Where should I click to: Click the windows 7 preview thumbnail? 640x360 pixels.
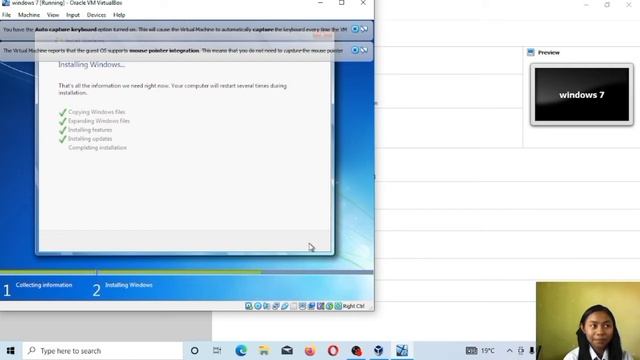(582, 95)
